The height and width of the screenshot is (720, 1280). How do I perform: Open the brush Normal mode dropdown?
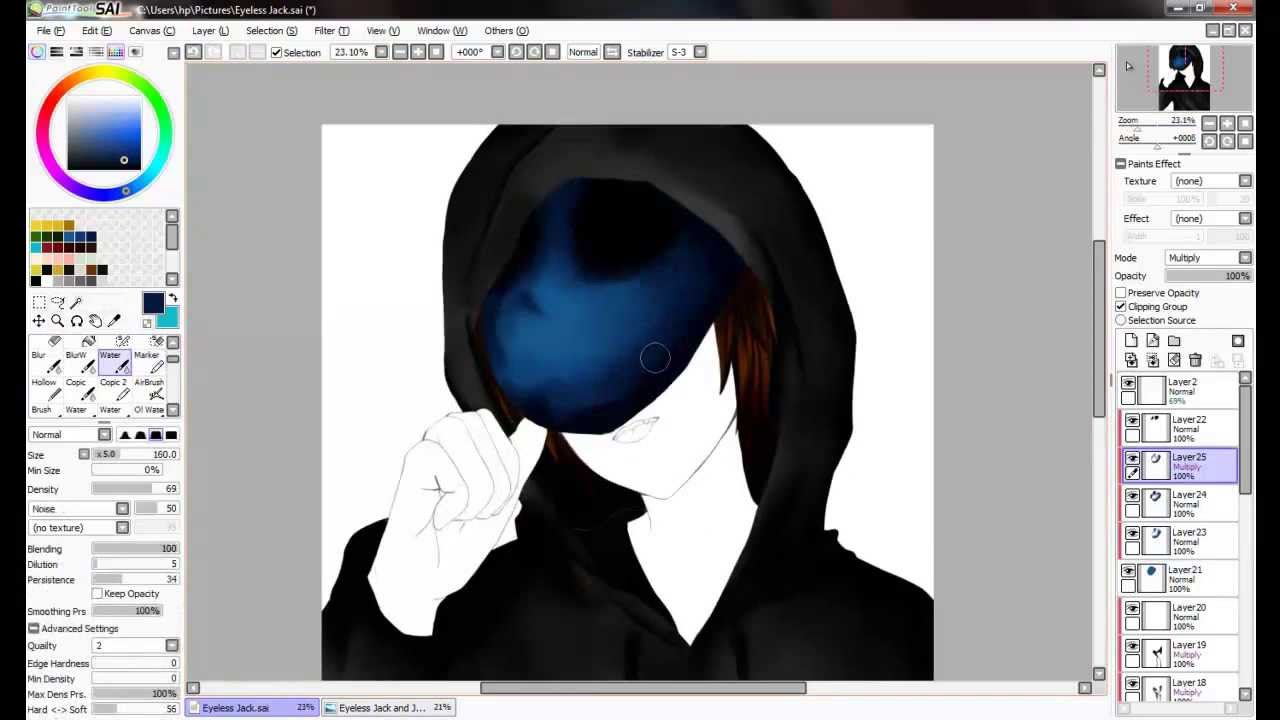click(70, 435)
